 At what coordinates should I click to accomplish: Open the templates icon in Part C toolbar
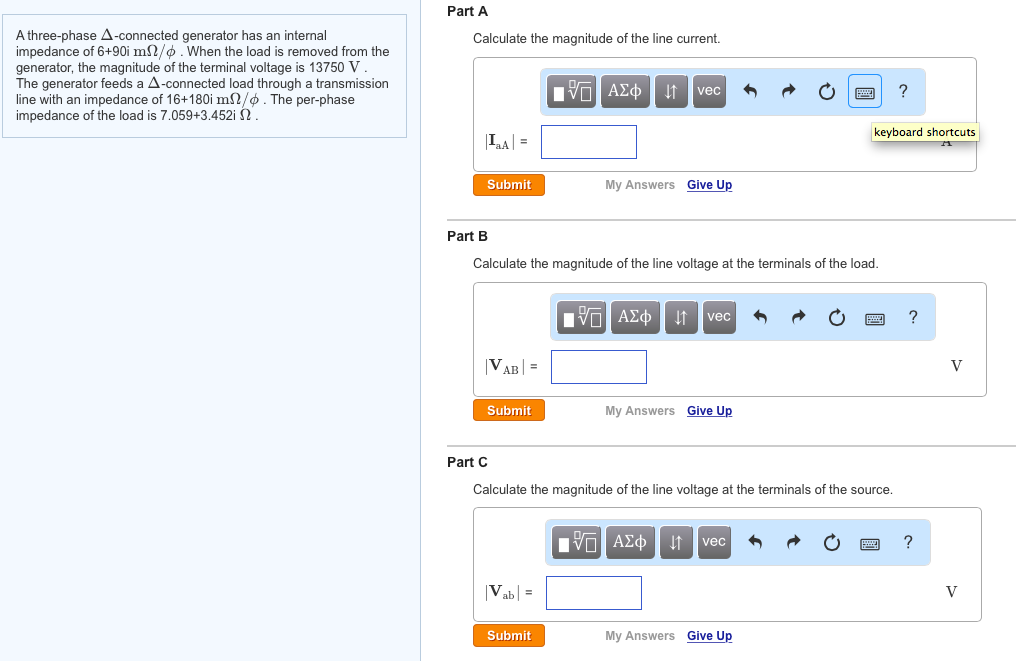pos(576,541)
